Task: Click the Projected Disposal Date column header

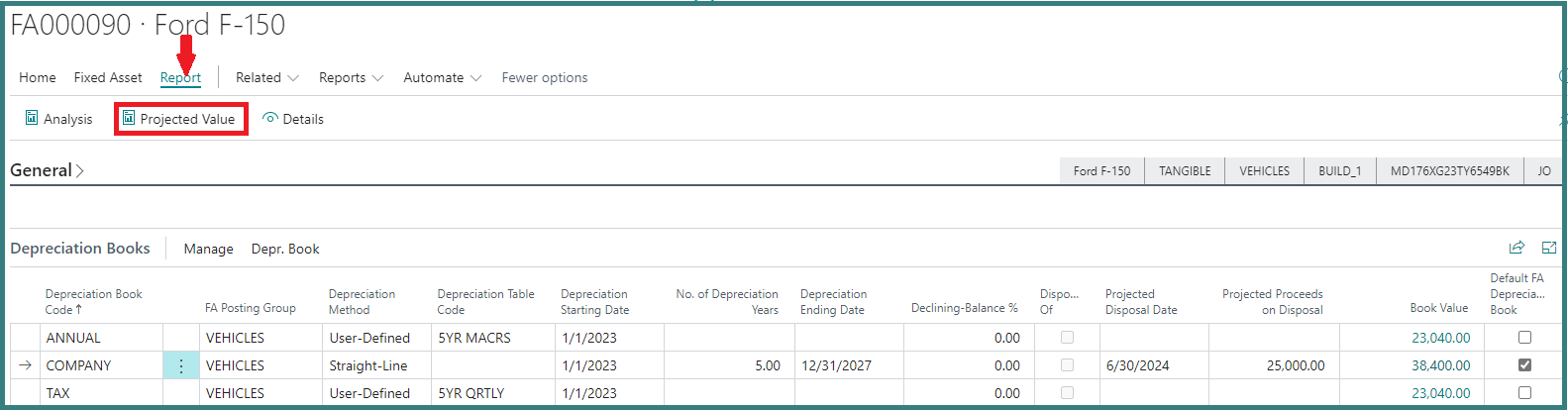Action: 1141,301
